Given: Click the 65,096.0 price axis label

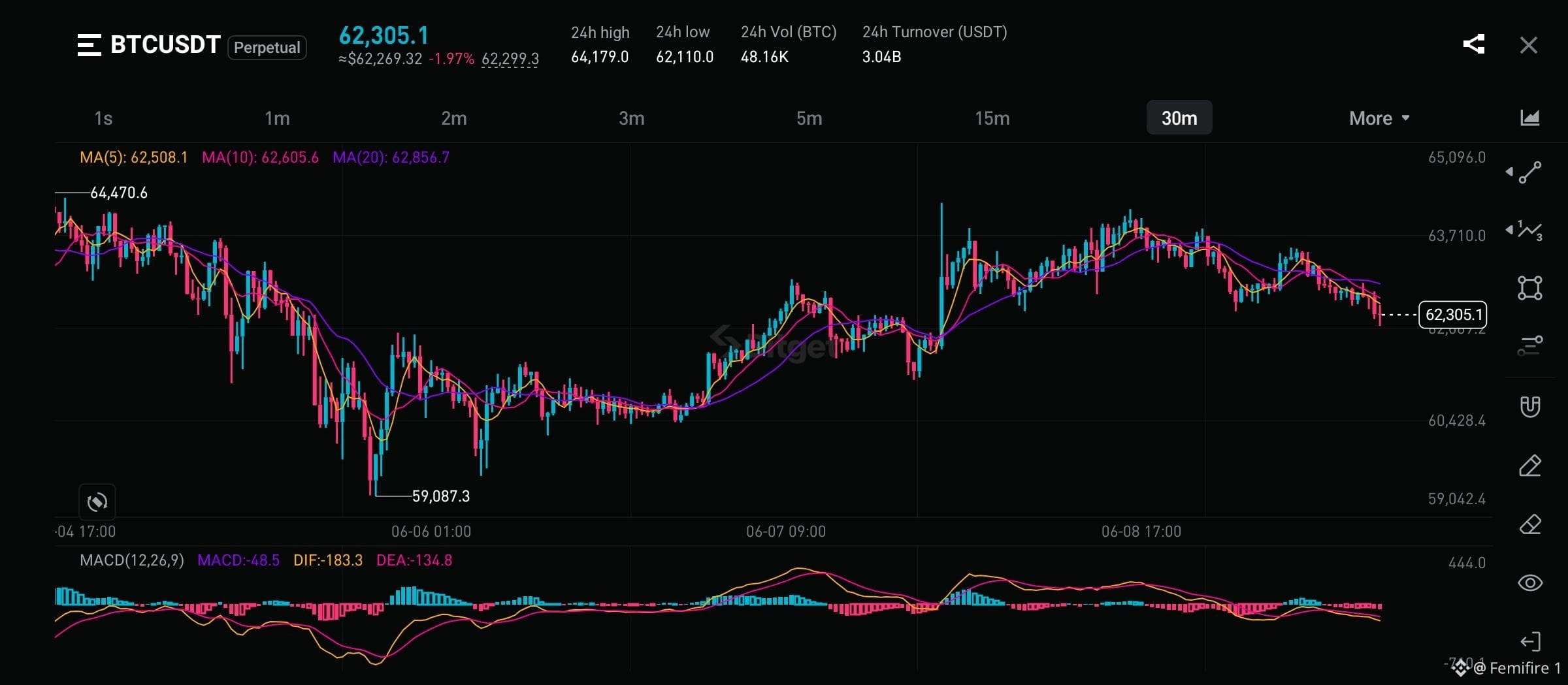Looking at the screenshot, I should (1457, 157).
